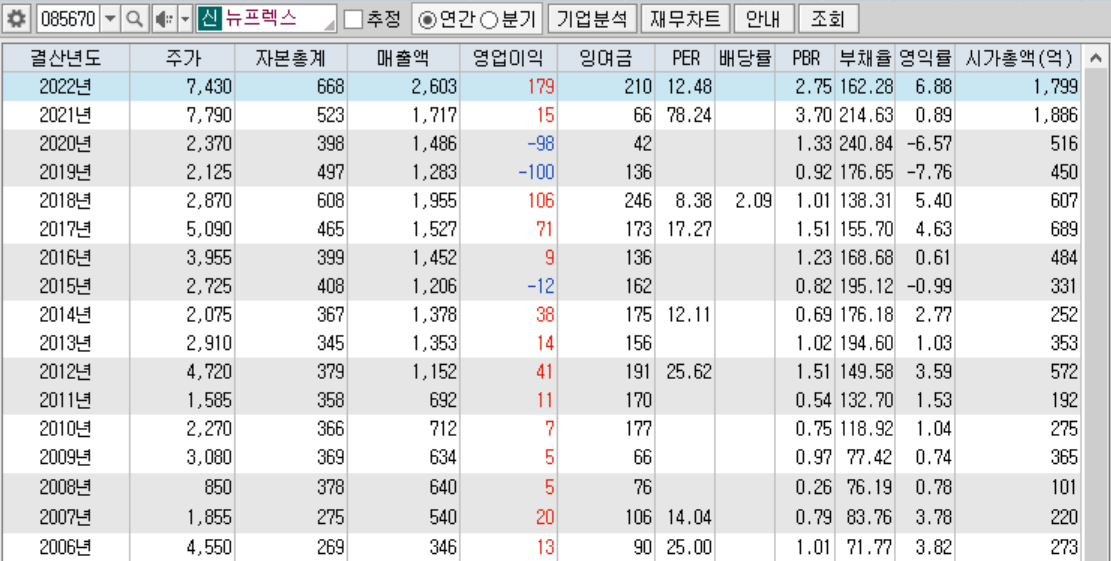Screen dimensions: 1111x561
Task: Click the scrollbar up arrow
Action: [x=1096, y=59]
